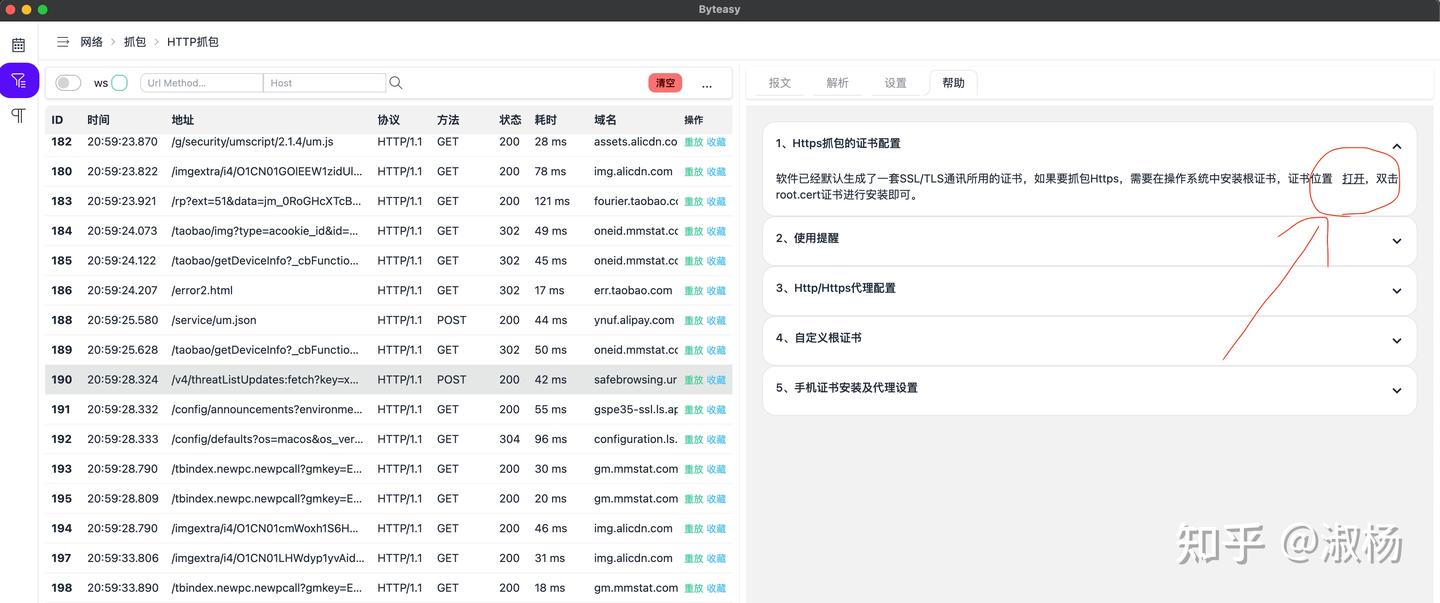This screenshot has height=603, width=1440.
Task: Click the red 清空 clear button
Action: click(x=665, y=83)
